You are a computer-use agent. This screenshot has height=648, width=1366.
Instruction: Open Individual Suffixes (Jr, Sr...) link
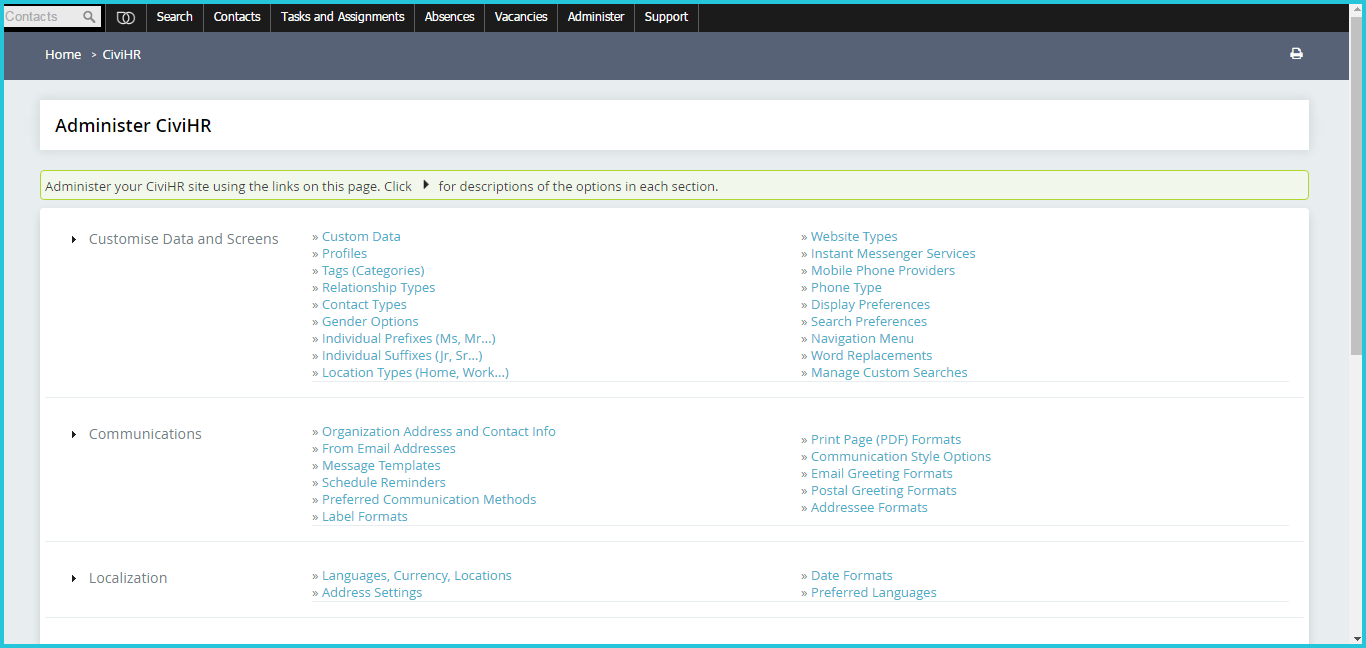tap(402, 356)
